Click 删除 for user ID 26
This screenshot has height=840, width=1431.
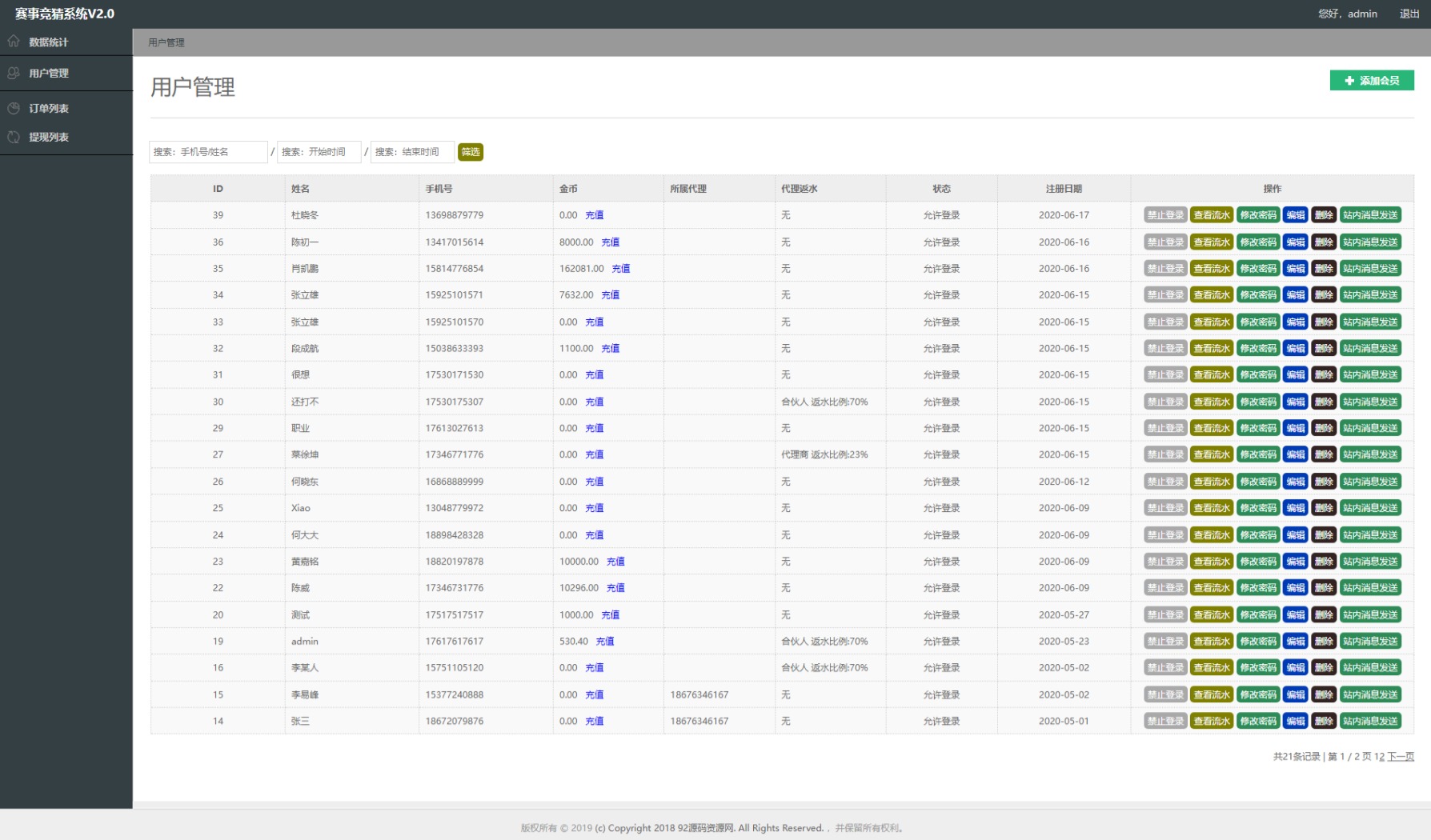(1324, 482)
